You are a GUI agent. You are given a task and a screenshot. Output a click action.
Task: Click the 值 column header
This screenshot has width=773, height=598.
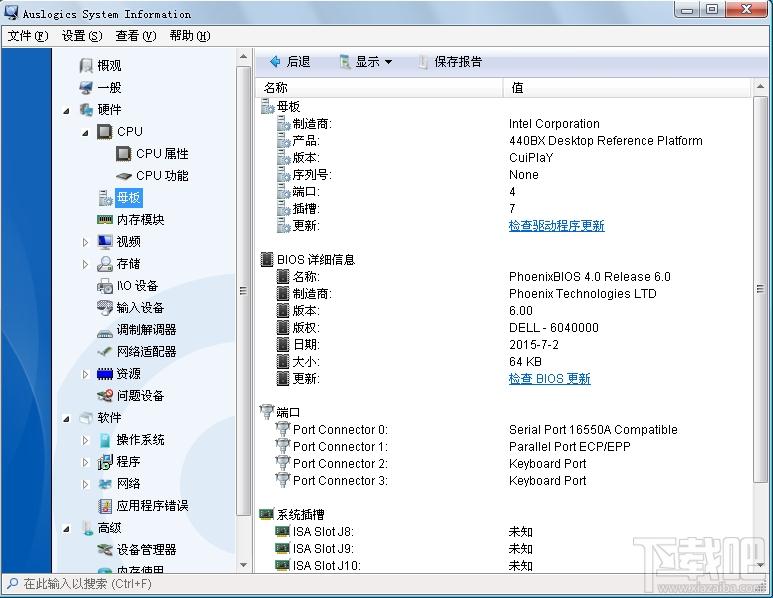click(628, 88)
